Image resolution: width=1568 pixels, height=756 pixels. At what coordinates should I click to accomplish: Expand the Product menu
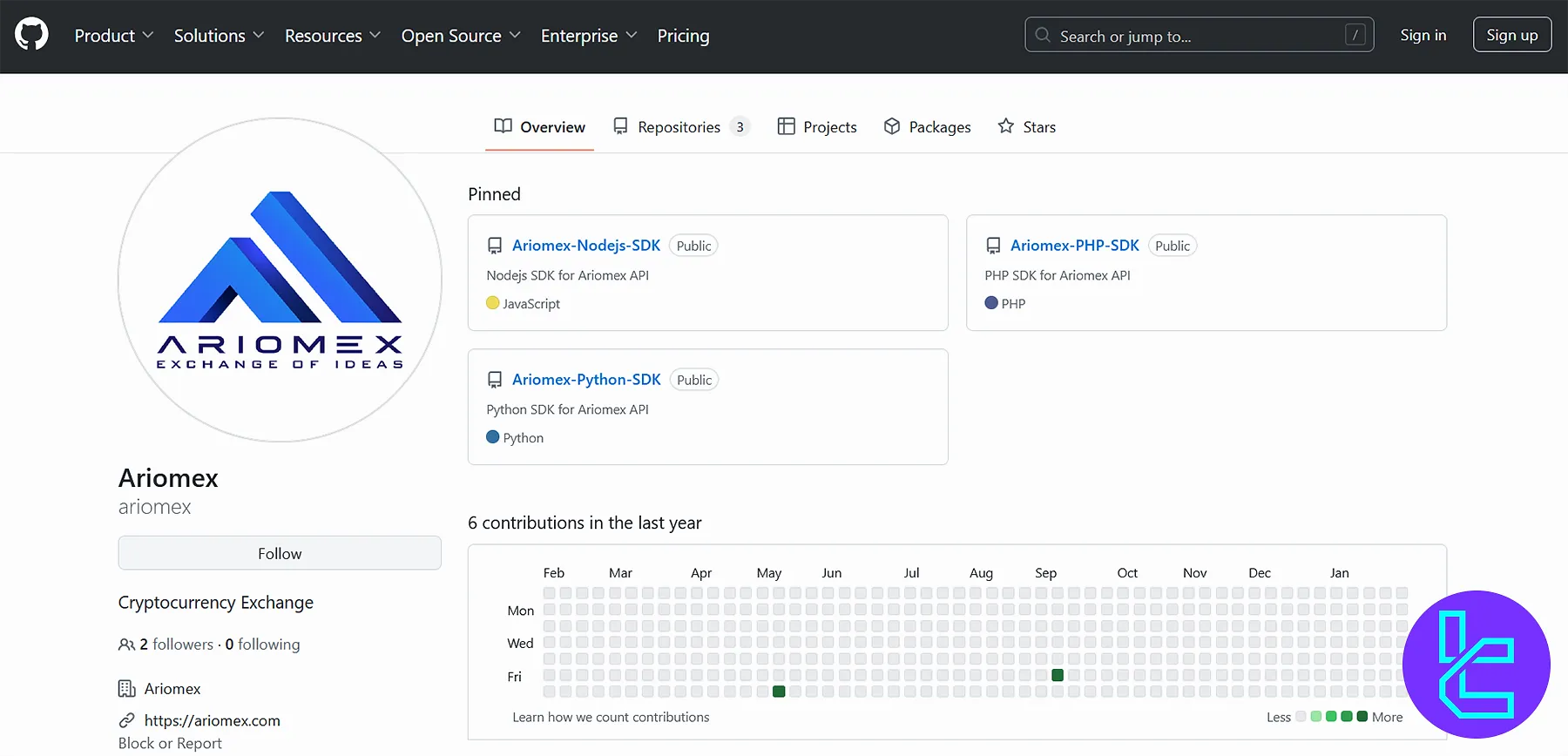[x=113, y=36]
